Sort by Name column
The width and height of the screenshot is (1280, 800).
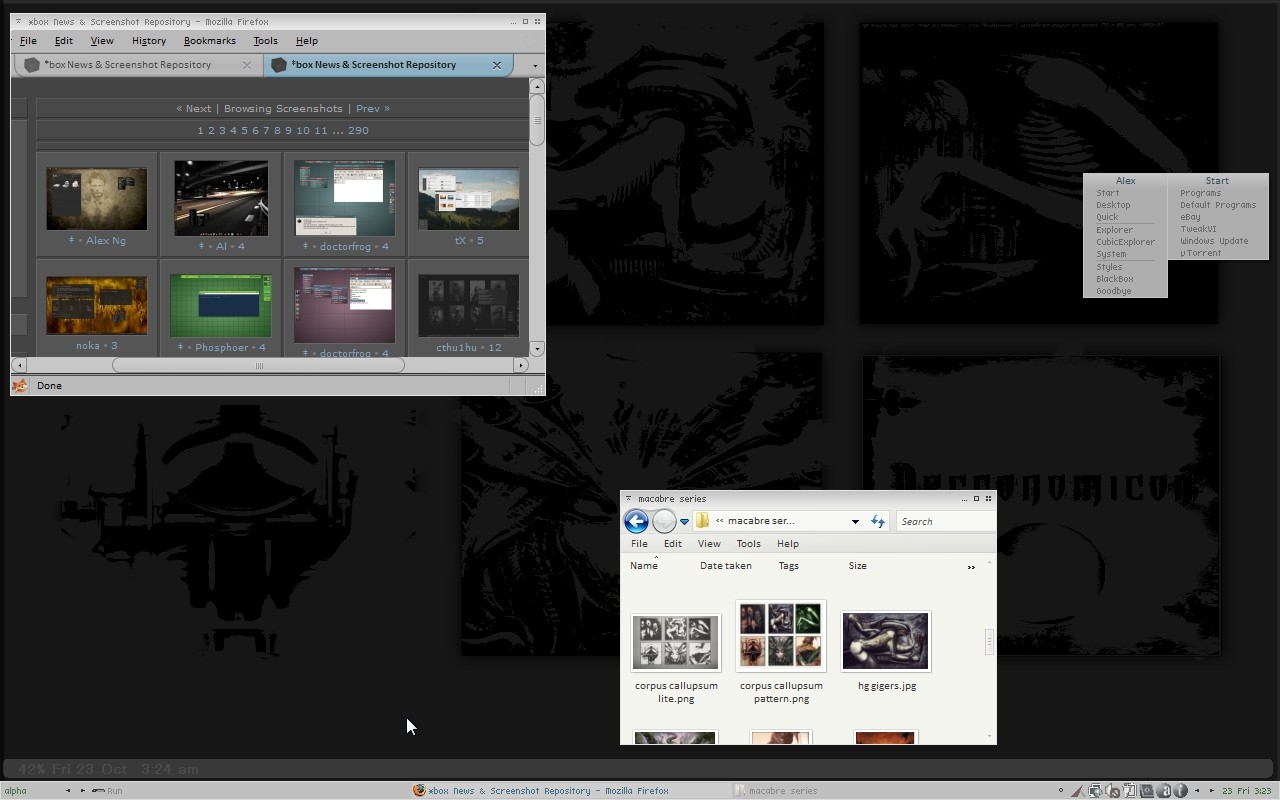pyautogui.click(x=644, y=566)
